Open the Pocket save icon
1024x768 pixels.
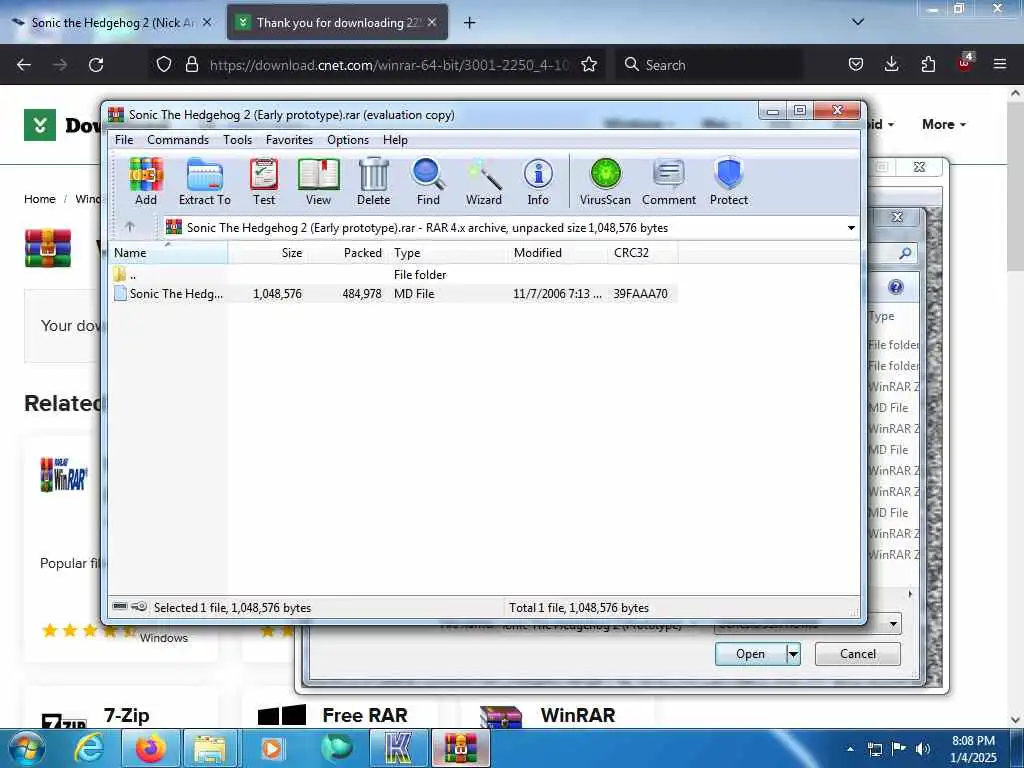click(x=856, y=65)
